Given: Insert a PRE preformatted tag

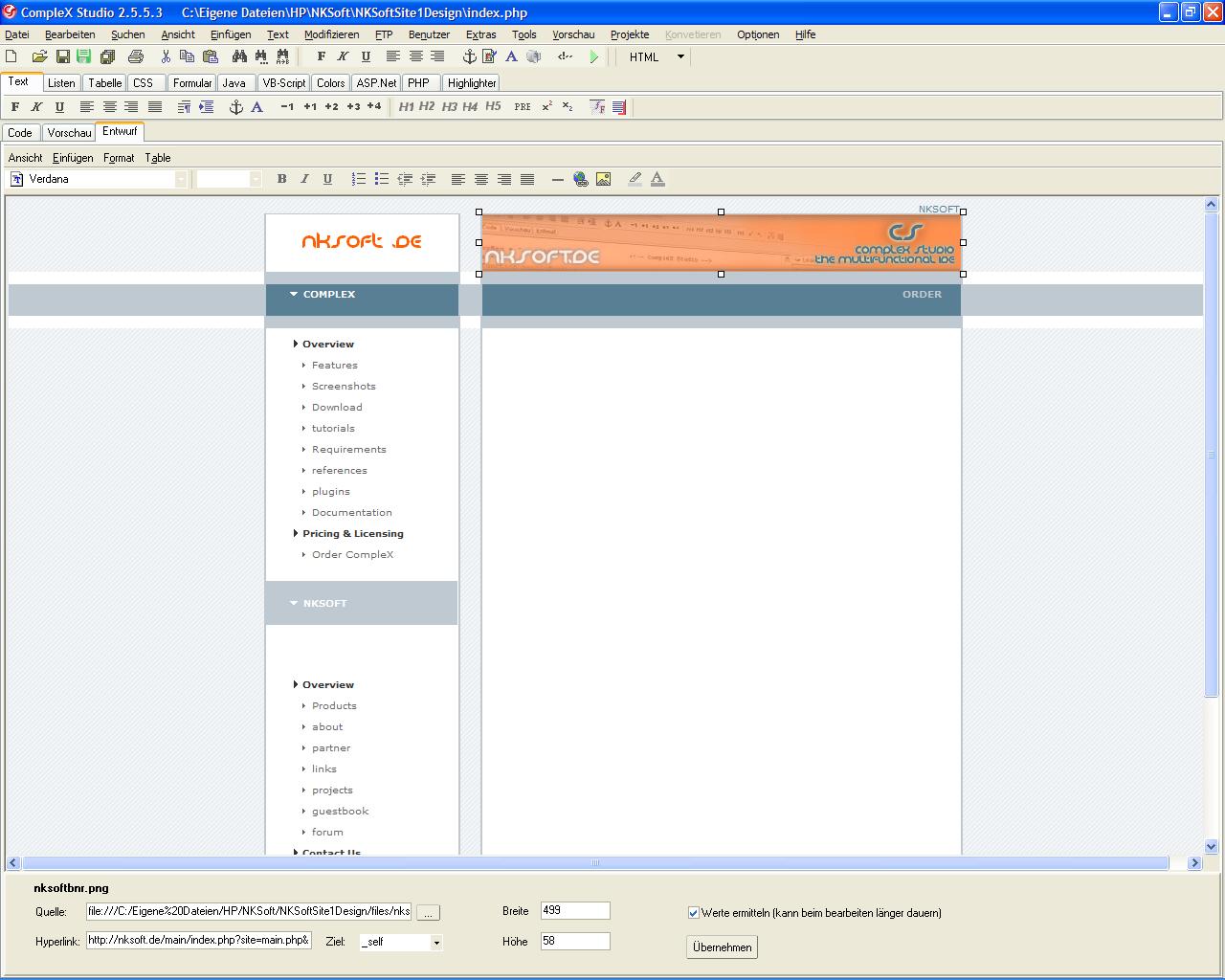Looking at the screenshot, I should tap(523, 107).
